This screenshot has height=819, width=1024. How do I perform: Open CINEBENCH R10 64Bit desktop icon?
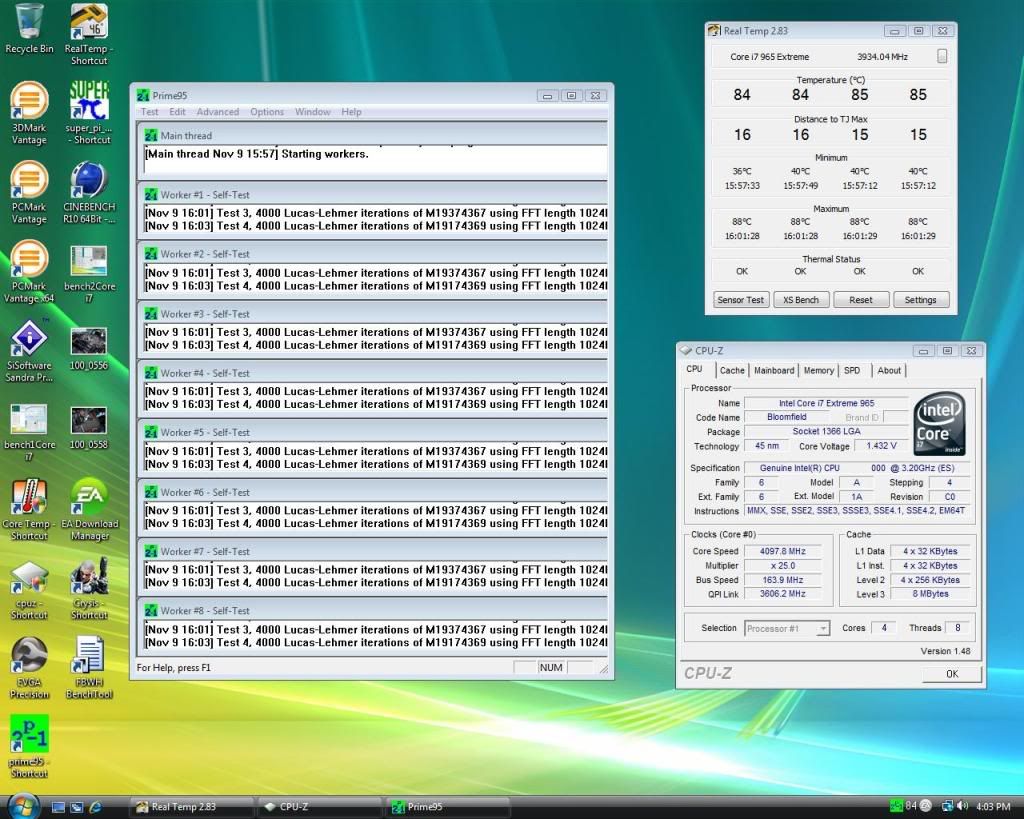pyautogui.click(x=89, y=193)
